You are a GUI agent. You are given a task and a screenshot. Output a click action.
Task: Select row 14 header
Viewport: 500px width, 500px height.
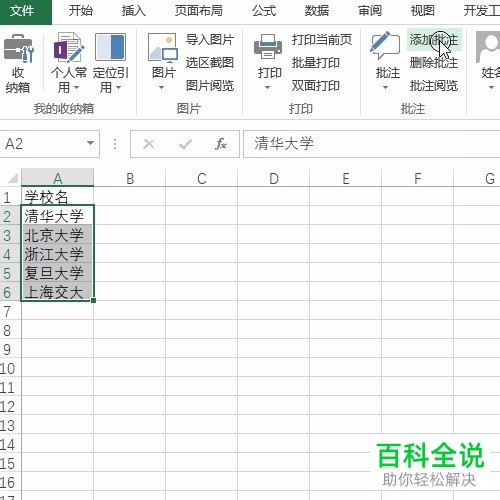10,444
